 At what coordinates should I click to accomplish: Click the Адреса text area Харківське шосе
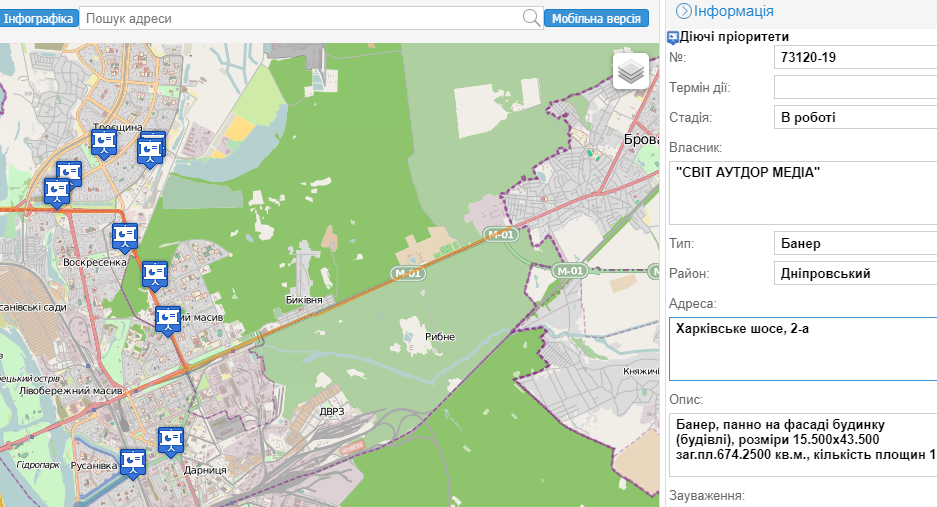tap(803, 349)
